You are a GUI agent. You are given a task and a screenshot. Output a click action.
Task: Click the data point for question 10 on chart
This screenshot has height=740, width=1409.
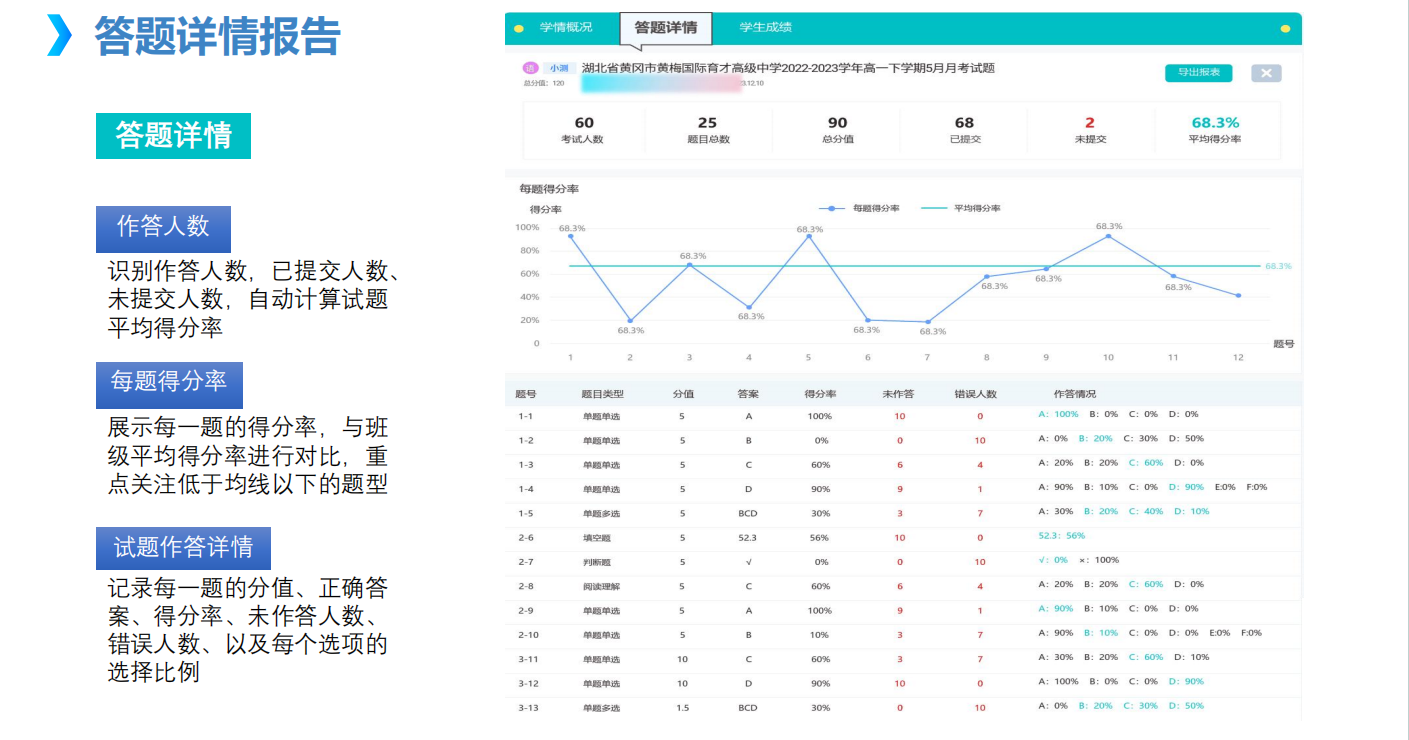click(1108, 236)
